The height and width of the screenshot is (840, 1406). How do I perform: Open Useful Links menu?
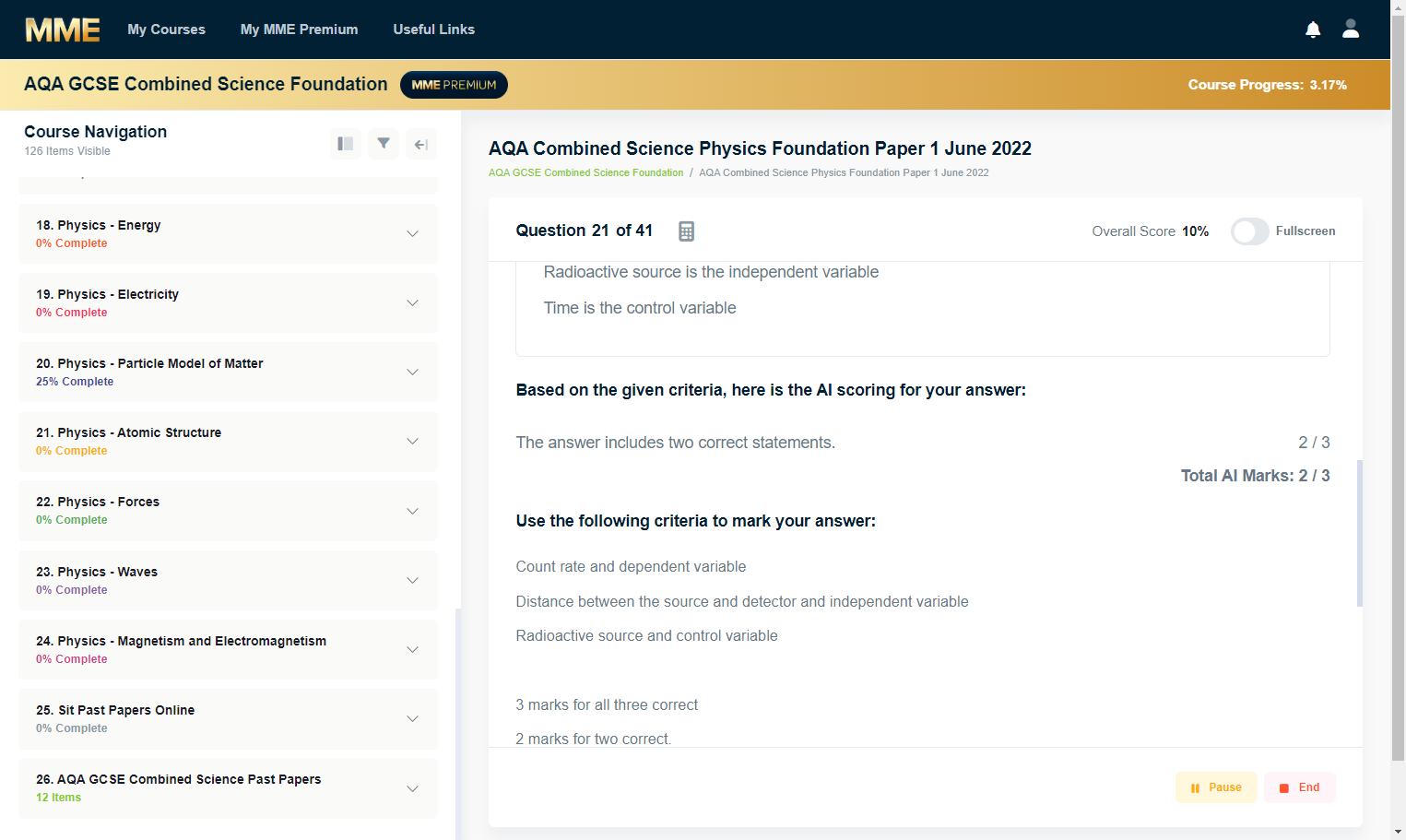point(433,30)
